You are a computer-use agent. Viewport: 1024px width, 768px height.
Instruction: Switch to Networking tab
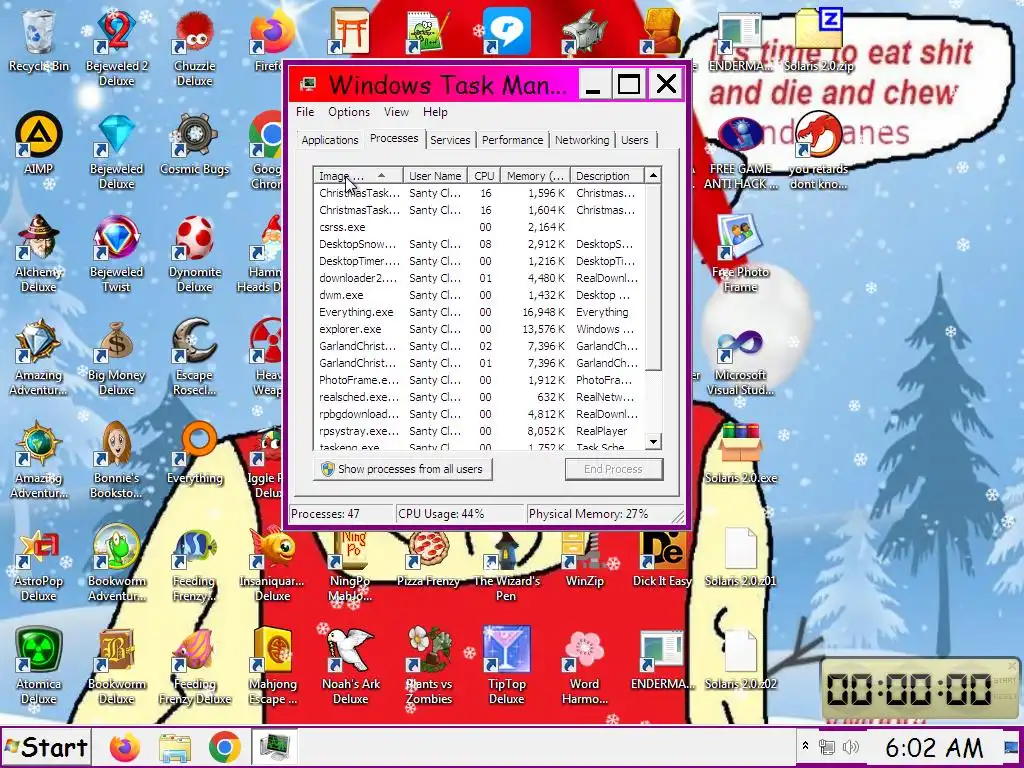[x=582, y=140]
